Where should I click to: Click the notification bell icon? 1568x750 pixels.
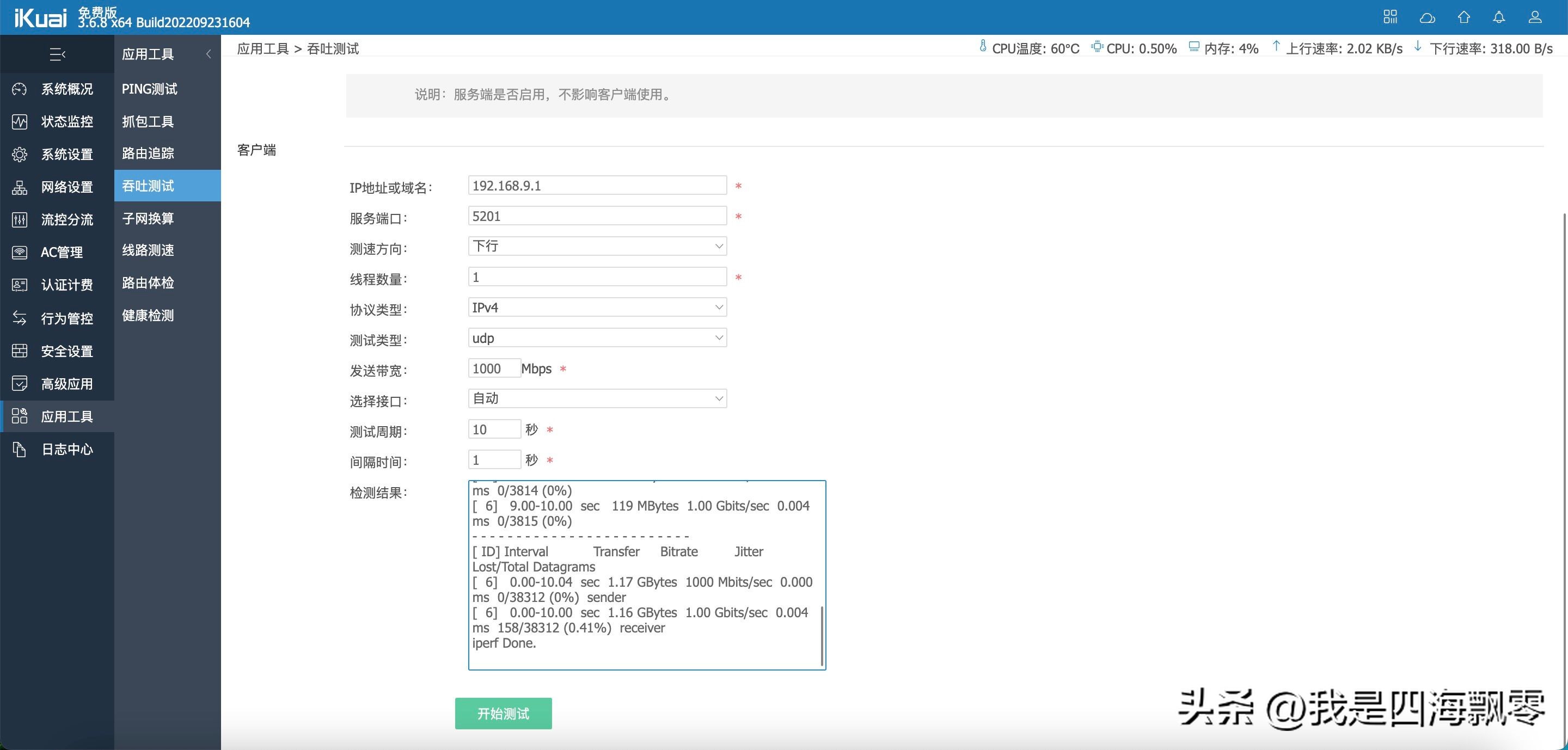(x=1499, y=17)
